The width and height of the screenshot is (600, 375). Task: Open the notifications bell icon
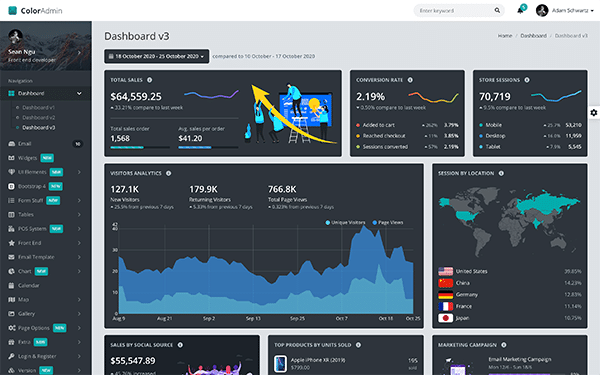coord(520,11)
